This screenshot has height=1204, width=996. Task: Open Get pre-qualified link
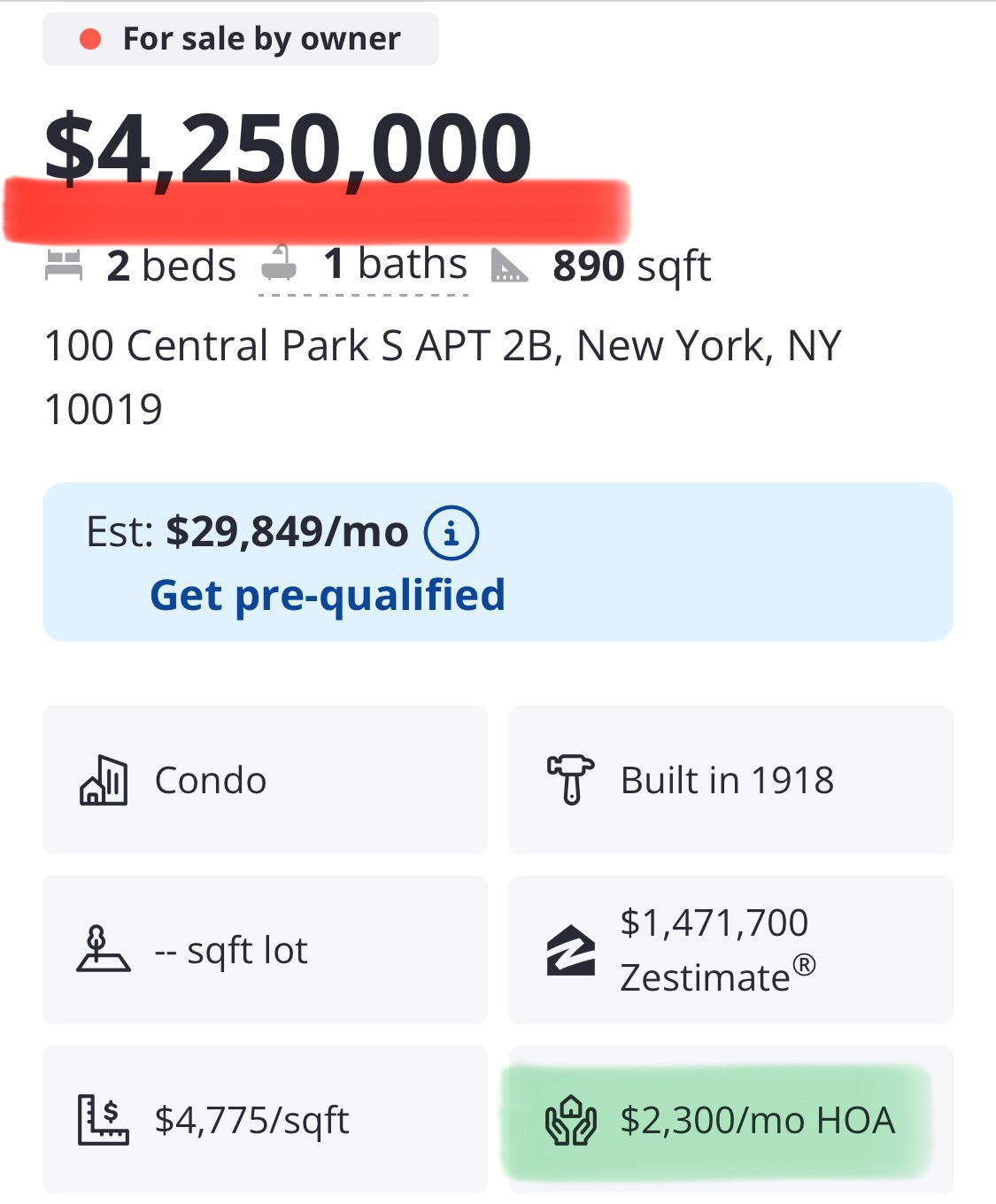[328, 595]
